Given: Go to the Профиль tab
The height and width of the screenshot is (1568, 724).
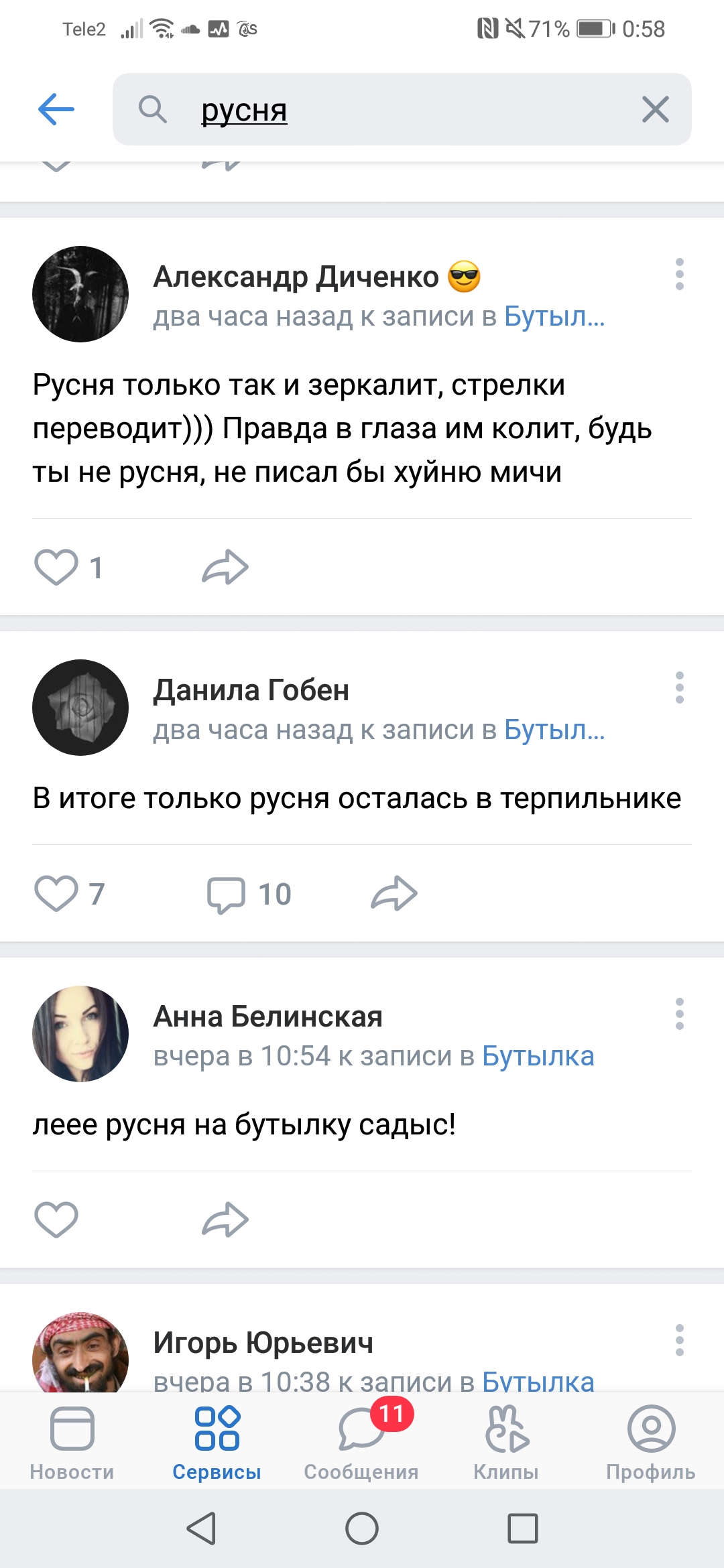Looking at the screenshot, I should coord(650,1442).
